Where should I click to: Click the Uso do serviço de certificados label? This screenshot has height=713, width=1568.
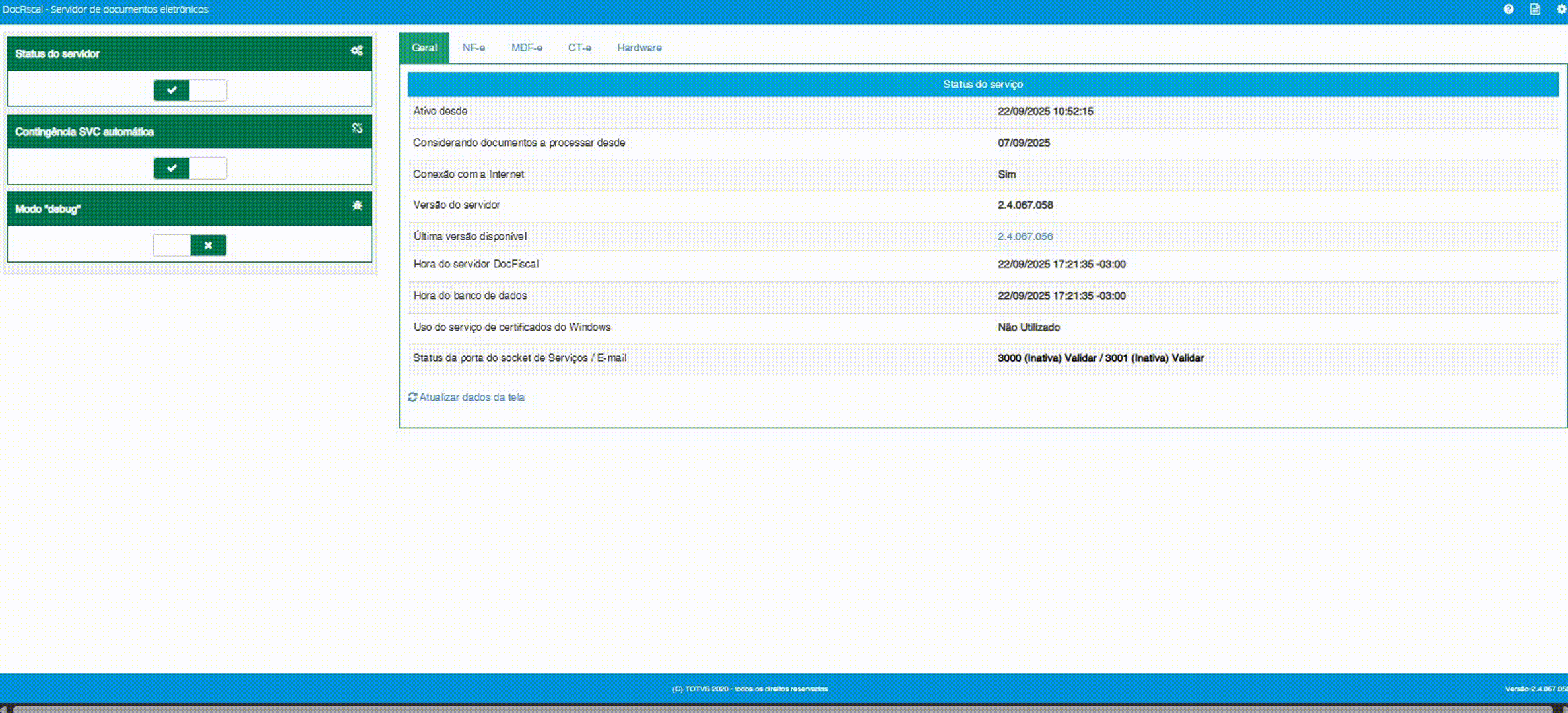point(512,327)
